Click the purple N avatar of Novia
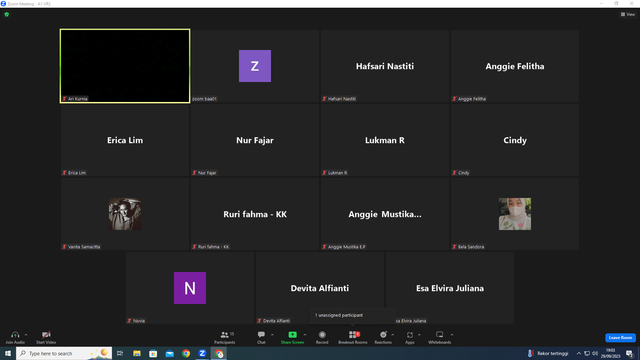640x360 pixels. [190, 288]
